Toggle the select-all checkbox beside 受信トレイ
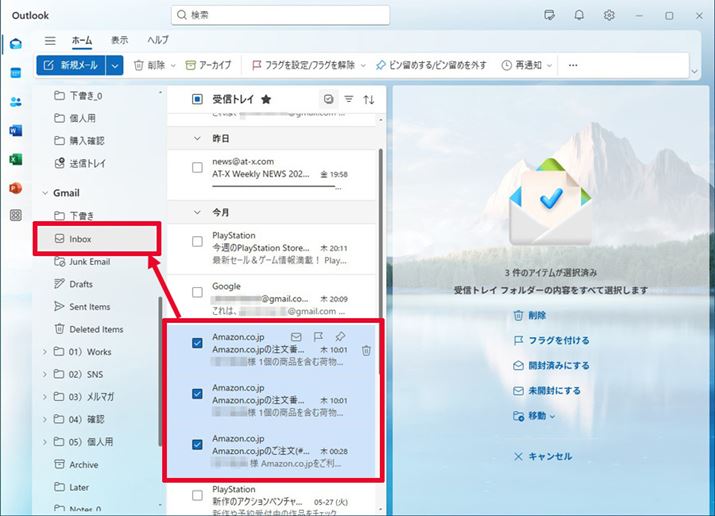This screenshot has height=516, width=715. point(197,99)
